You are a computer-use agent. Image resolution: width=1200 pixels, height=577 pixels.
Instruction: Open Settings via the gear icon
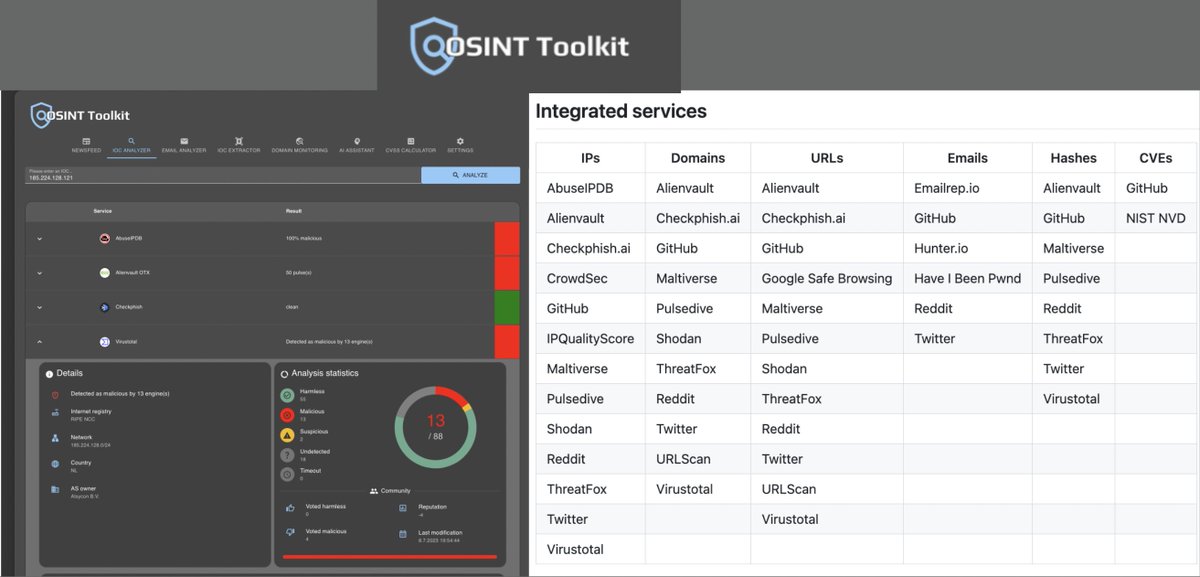coord(459,141)
